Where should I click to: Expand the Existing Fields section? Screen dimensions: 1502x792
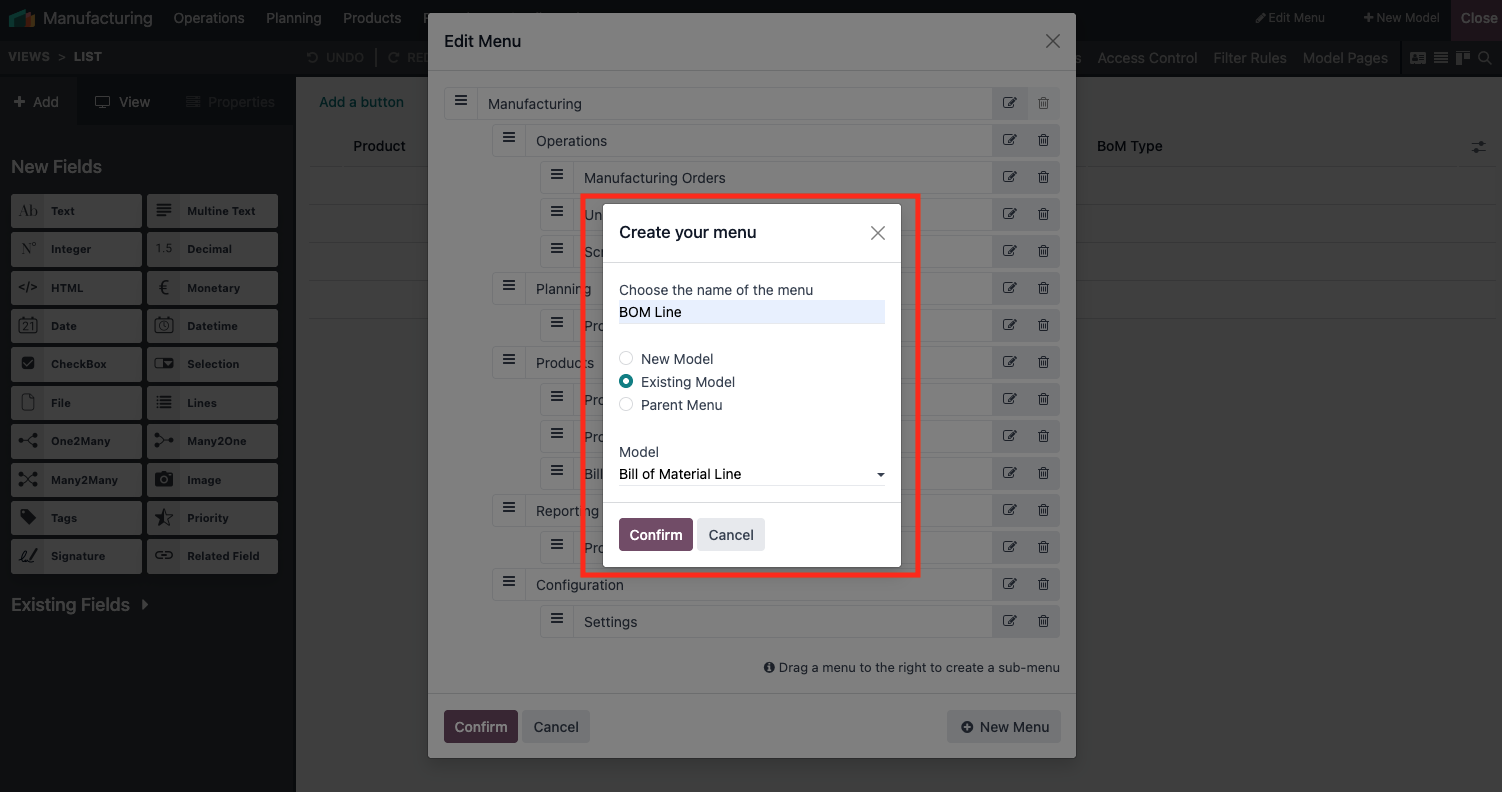click(80, 605)
